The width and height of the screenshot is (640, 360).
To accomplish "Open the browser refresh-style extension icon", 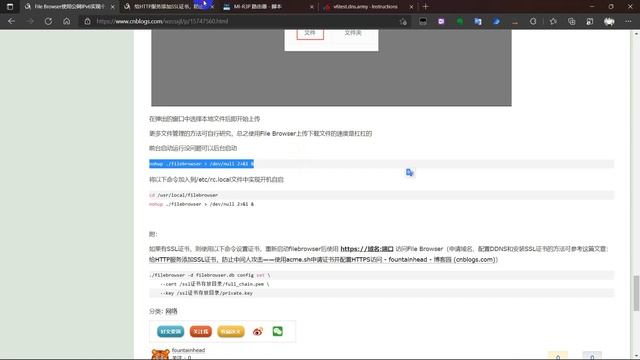I will pos(533,21).
